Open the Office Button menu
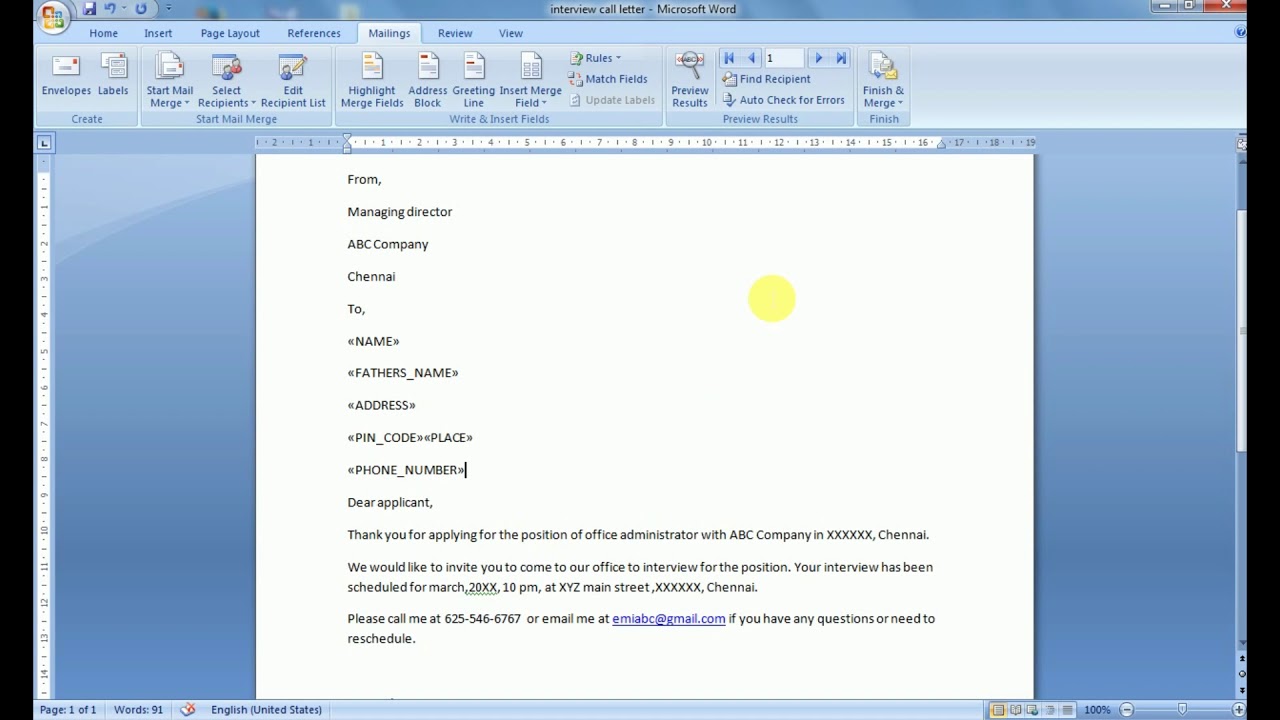The width and height of the screenshot is (1280, 720). tap(52, 17)
